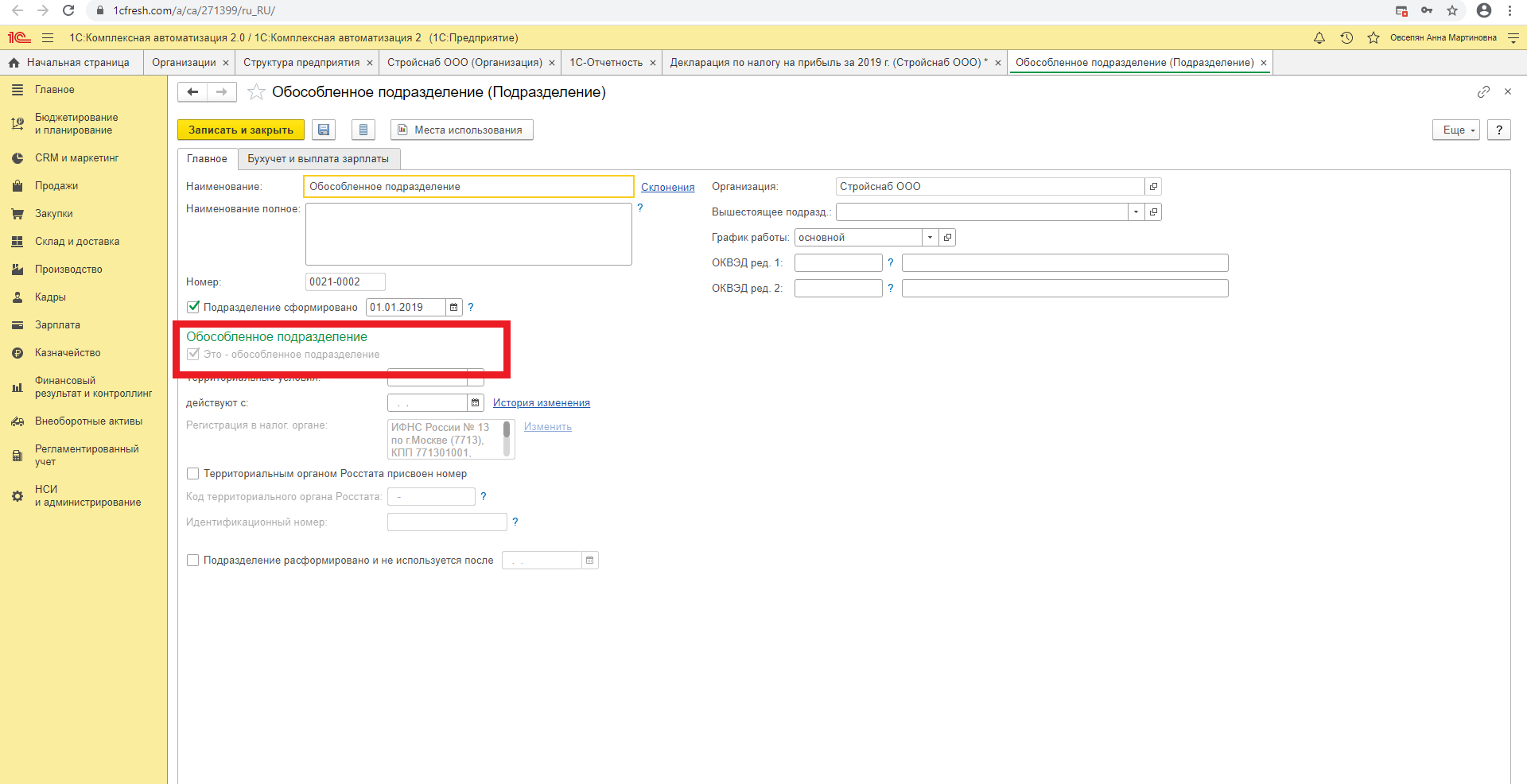This screenshot has width=1527, height=784.
Task: Click the Наименование полное text area
Action: point(468,234)
